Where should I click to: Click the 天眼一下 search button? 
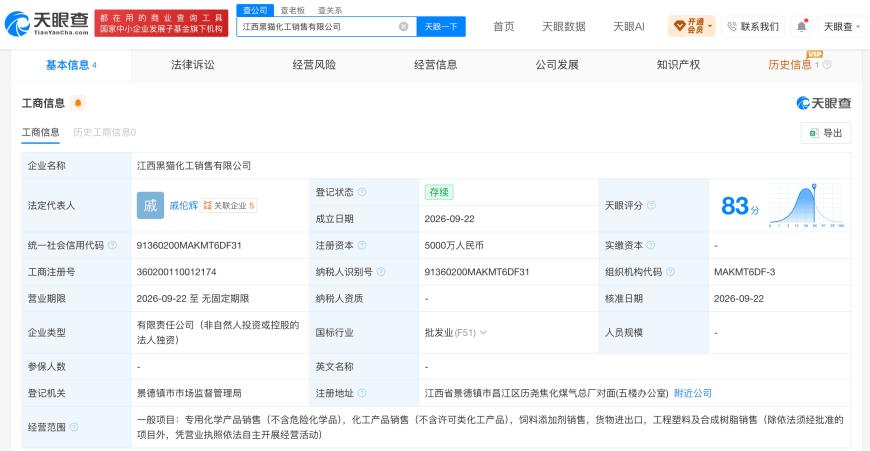click(x=441, y=26)
